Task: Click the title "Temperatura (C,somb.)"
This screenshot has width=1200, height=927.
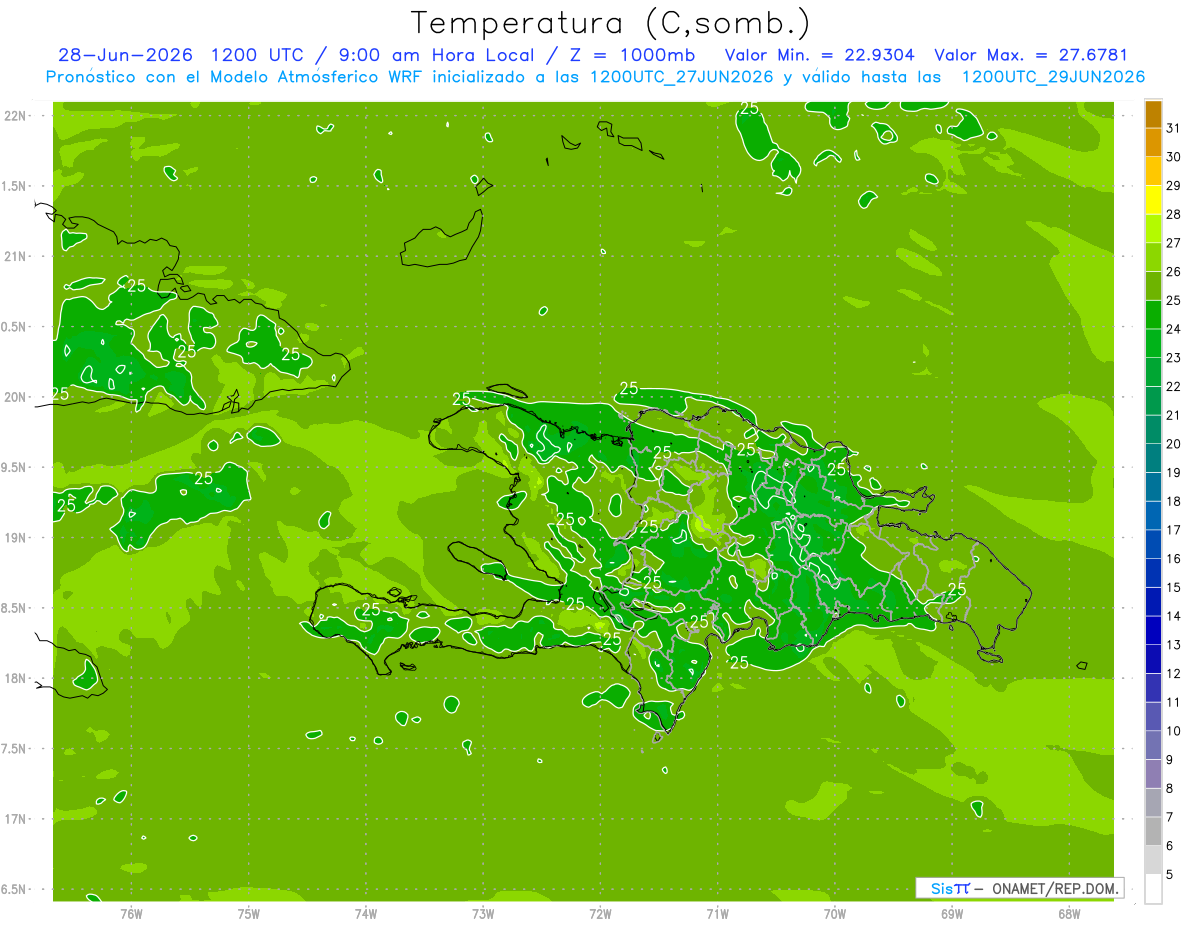Action: tap(610, 22)
